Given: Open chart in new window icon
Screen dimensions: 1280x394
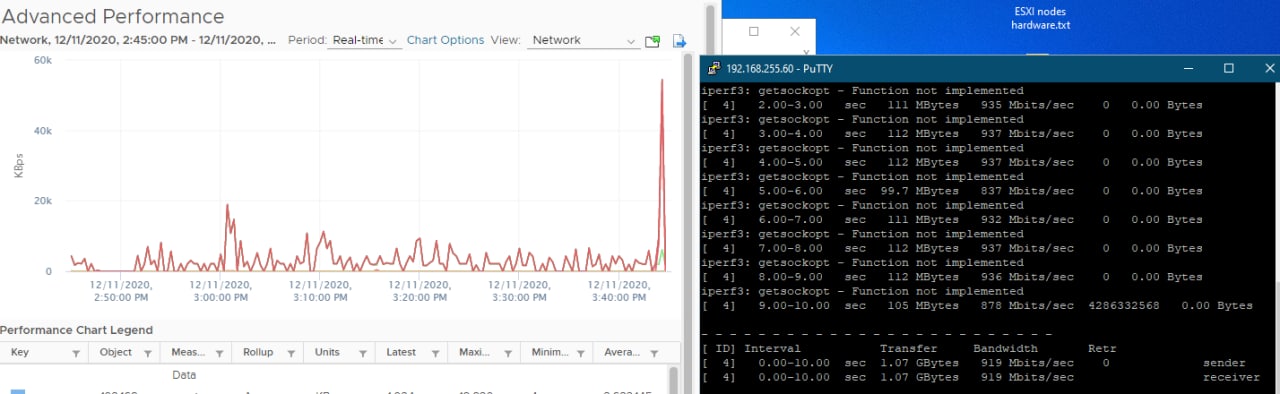Looking at the screenshot, I should tap(653, 41).
